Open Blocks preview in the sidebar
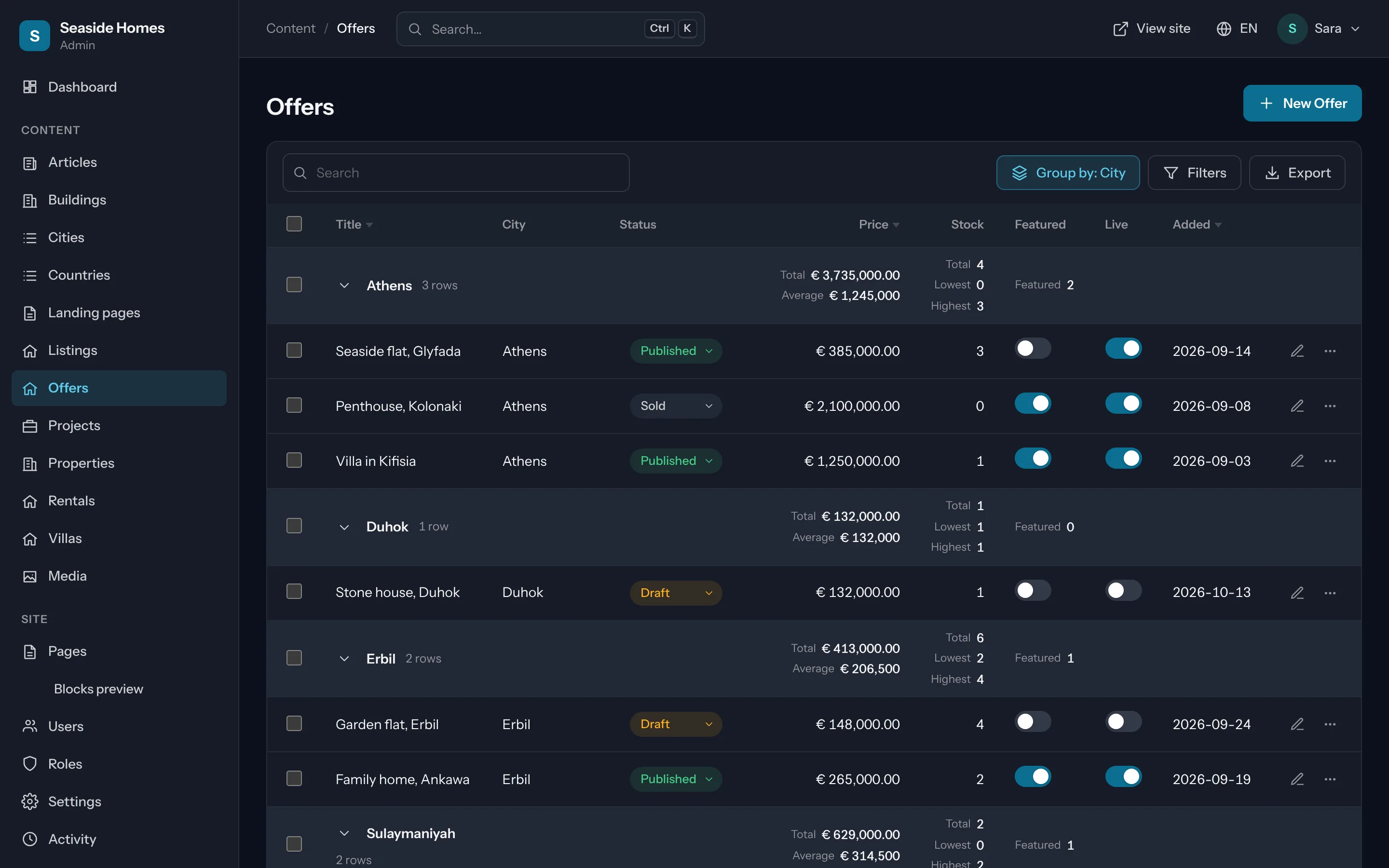Screen dimensions: 1389x868 (119, 689)
